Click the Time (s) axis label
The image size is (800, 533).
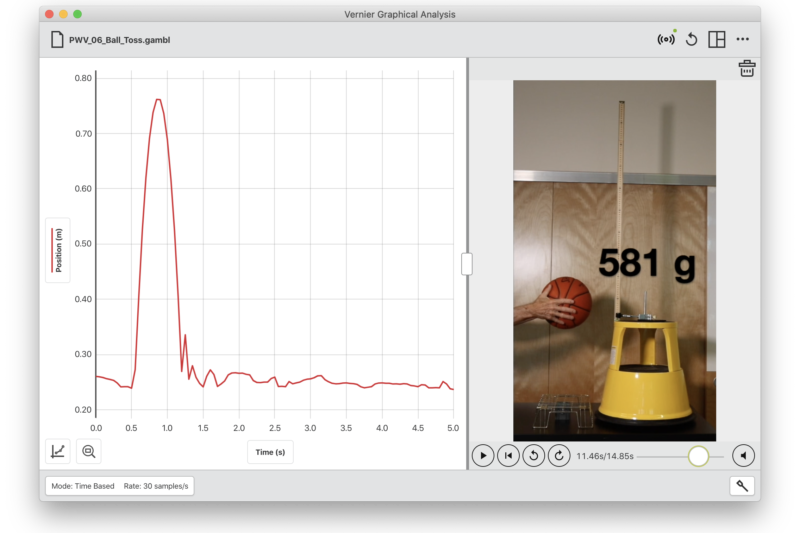point(270,452)
